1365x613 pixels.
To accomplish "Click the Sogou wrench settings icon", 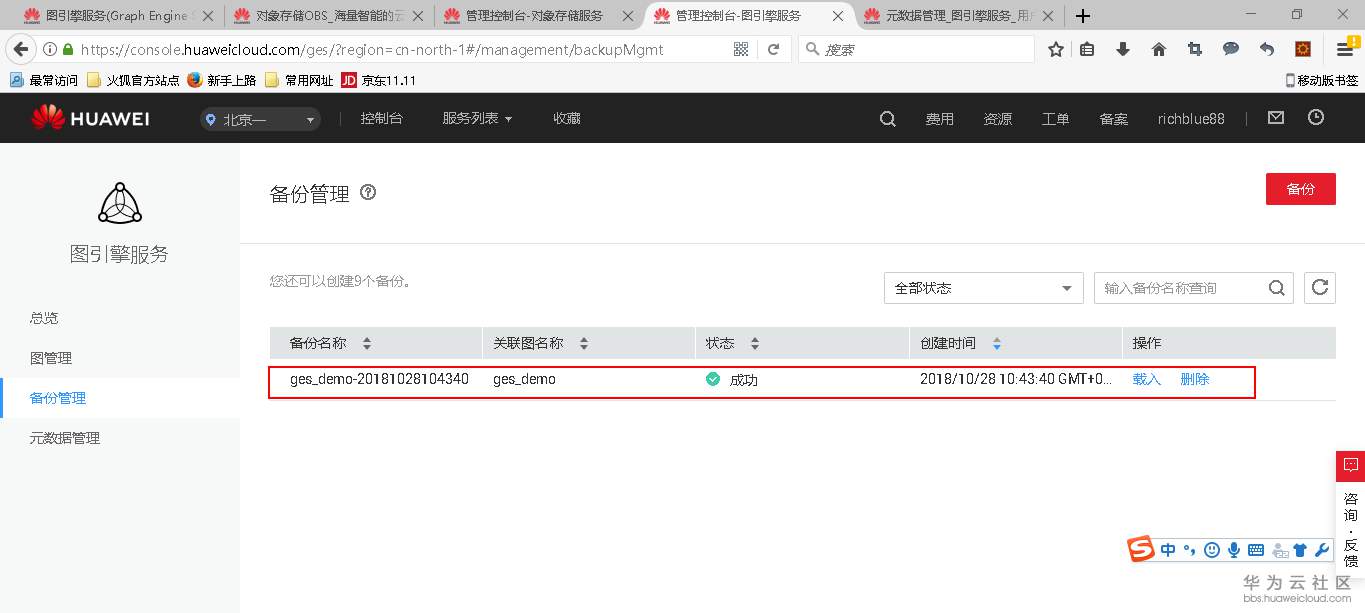I will (x=1322, y=550).
